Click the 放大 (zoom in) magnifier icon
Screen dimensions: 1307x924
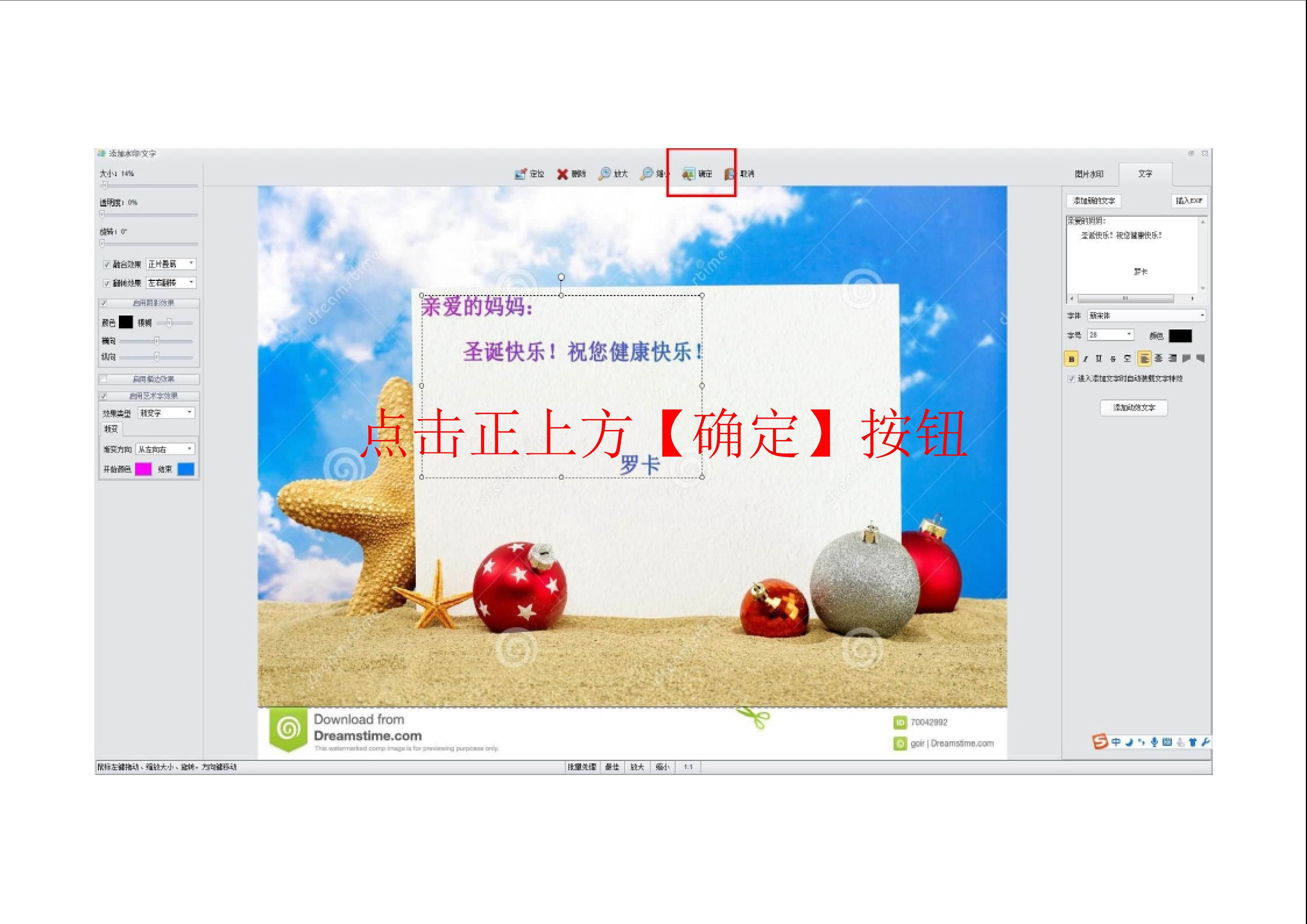coord(604,174)
